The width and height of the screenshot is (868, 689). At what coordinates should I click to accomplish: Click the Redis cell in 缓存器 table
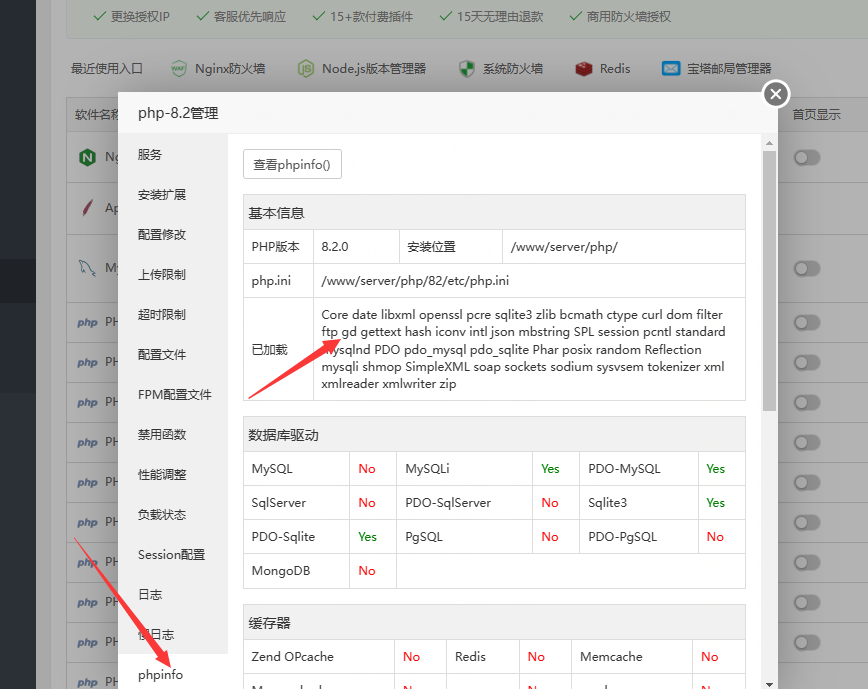(482, 656)
